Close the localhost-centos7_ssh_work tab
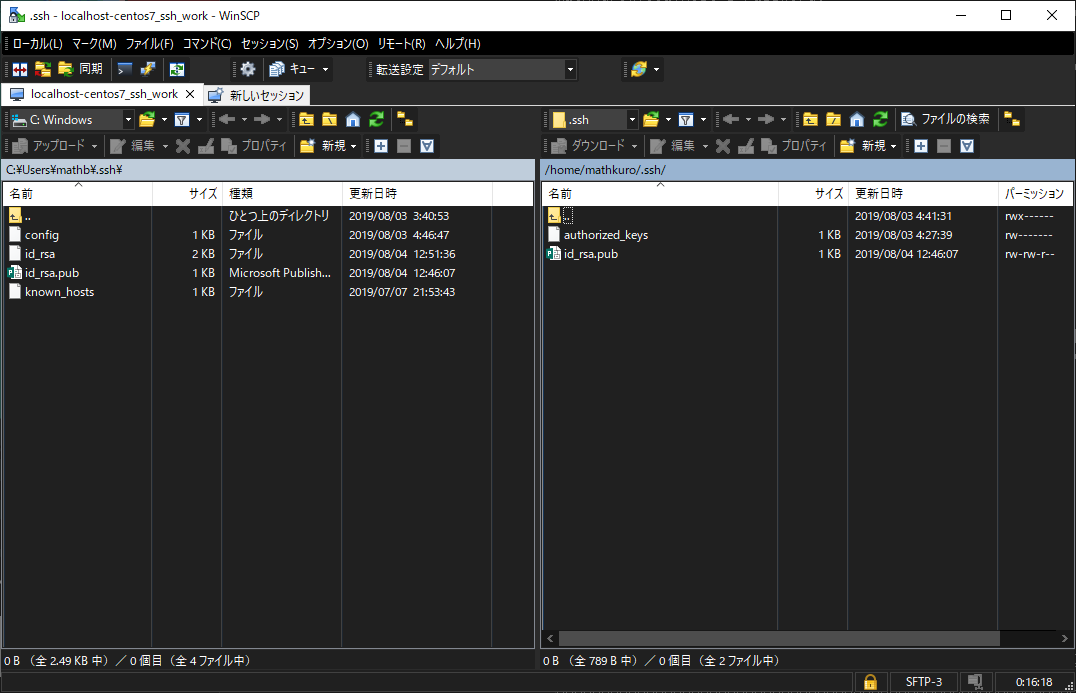This screenshot has width=1076, height=693. coord(190,94)
